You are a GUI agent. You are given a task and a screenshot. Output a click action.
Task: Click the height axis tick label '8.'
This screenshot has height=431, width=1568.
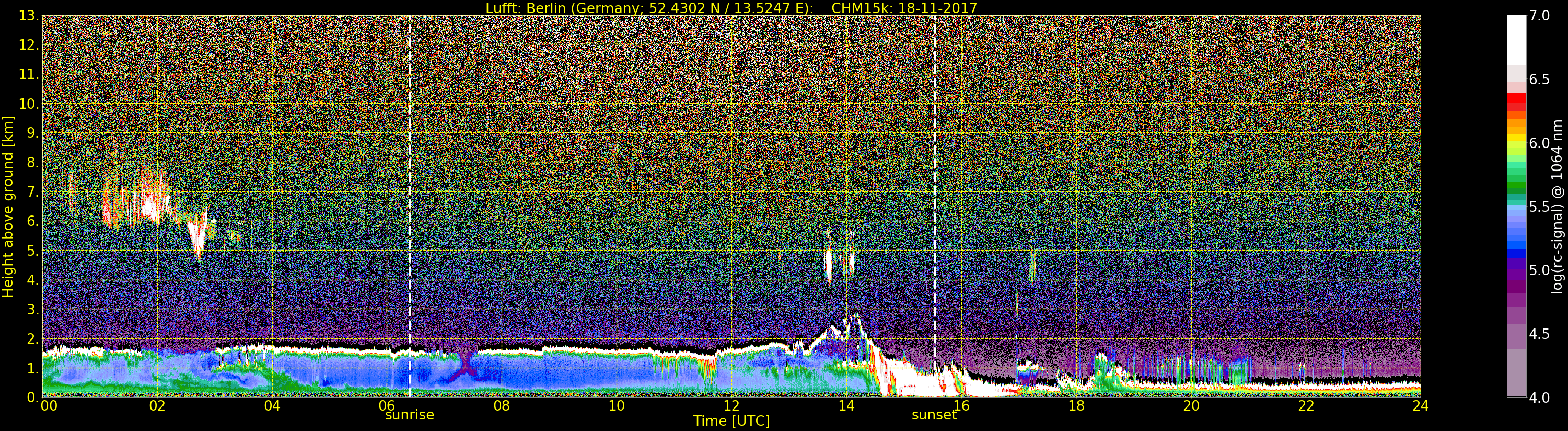click(32, 163)
